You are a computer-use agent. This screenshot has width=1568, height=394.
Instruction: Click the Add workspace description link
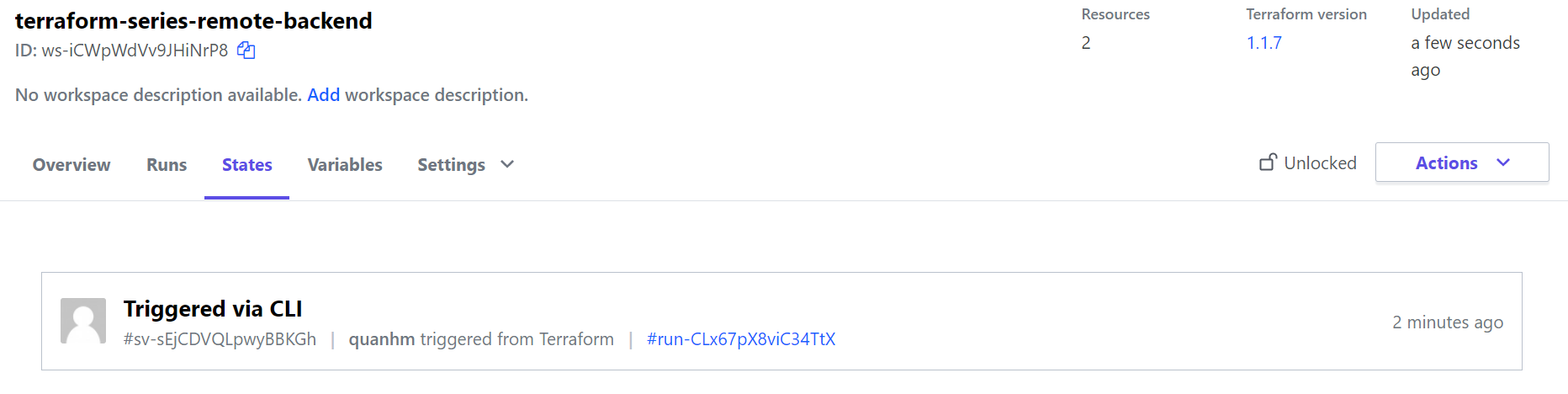pyautogui.click(x=323, y=95)
